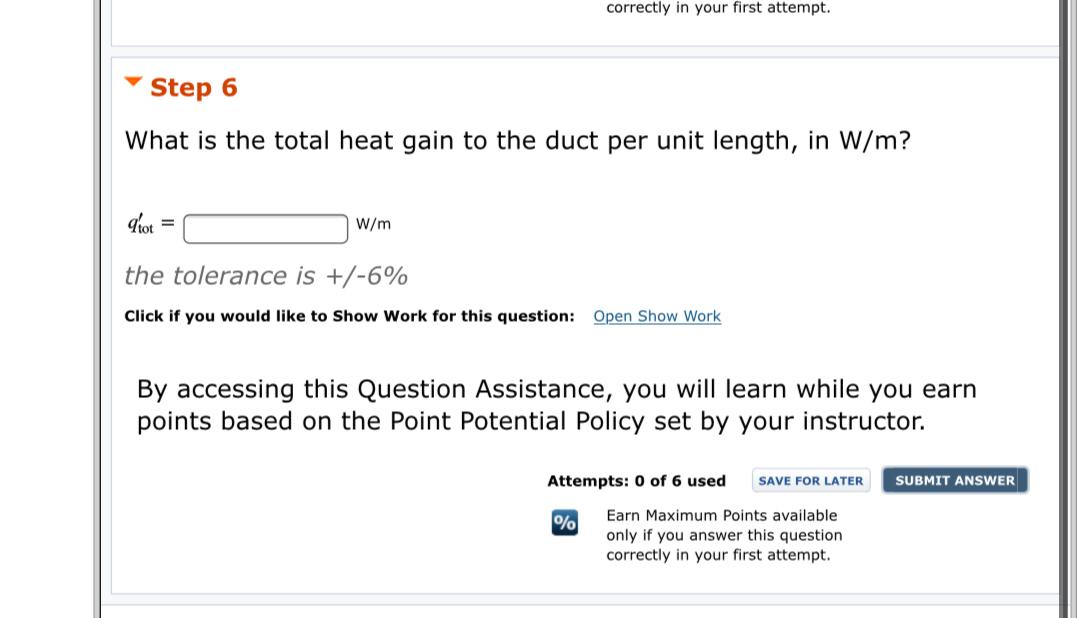Click the q'tot symbol label
Screen dimensions: 1077x618
140,222
